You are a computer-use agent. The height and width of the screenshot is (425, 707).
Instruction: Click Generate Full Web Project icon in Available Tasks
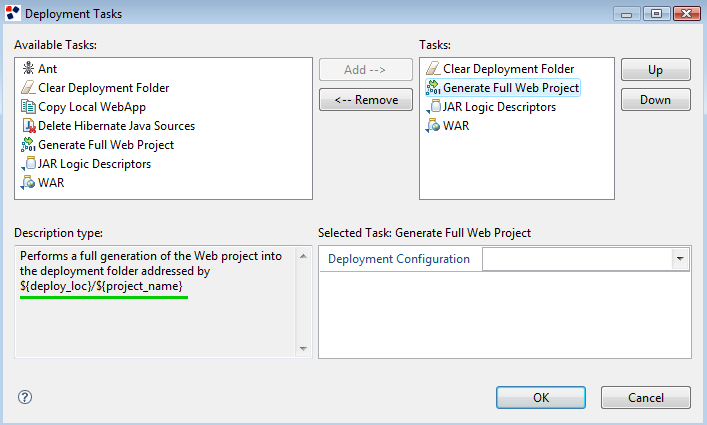coord(28,145)
